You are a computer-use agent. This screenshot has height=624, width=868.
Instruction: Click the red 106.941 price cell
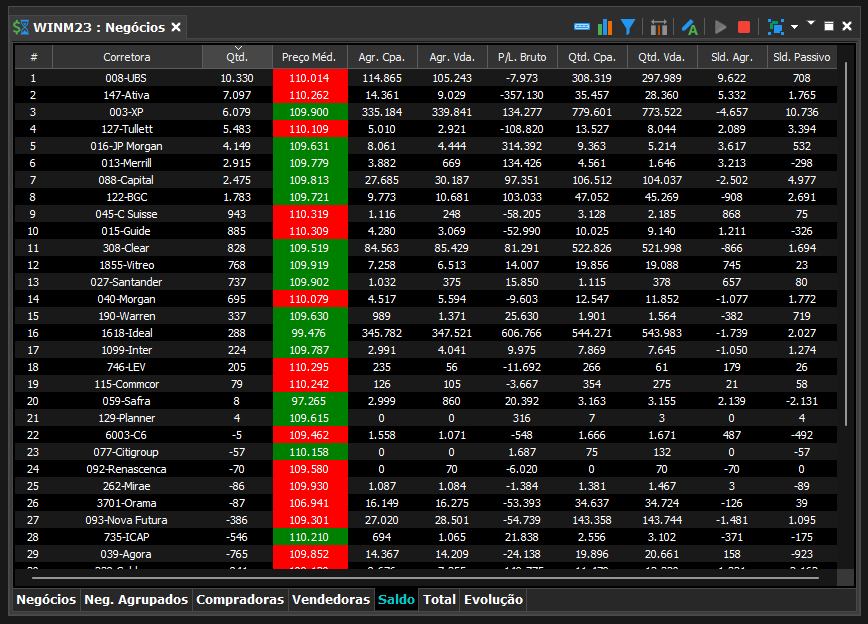[310, 503]
